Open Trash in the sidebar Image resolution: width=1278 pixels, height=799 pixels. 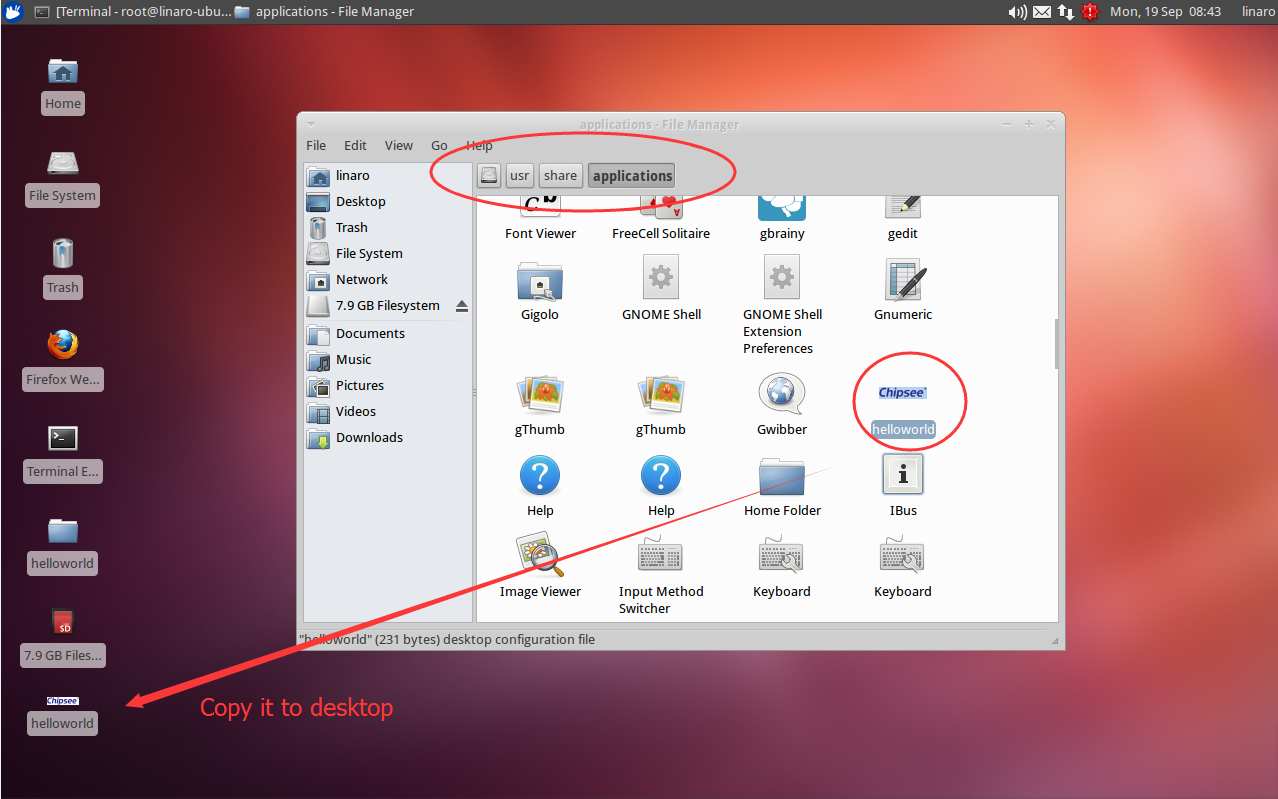(x=387, y=227)
